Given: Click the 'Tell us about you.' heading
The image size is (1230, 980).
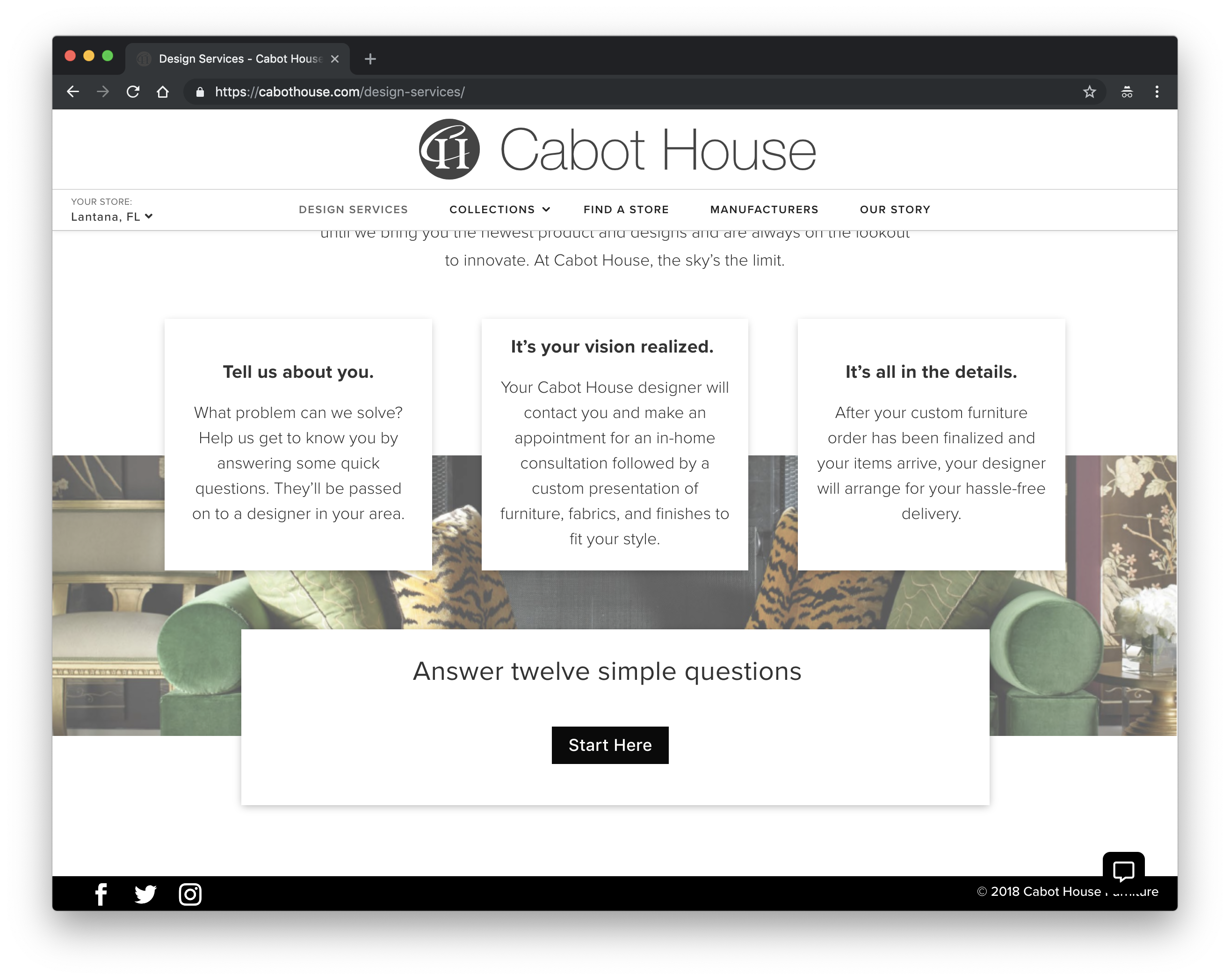Looking at the screenshot, I should [298, 372].
